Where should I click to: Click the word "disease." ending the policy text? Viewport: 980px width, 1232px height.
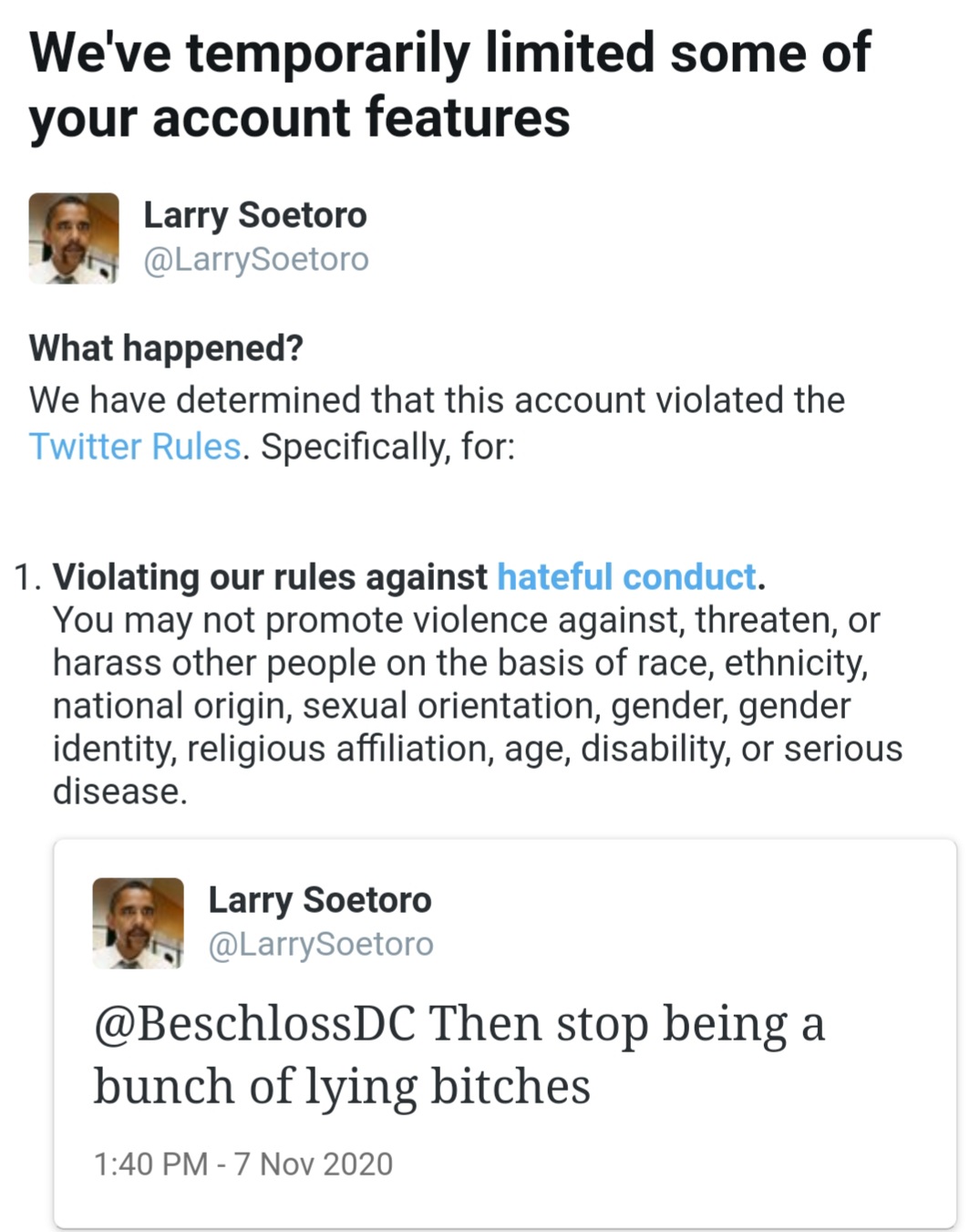(x=119, y=792)
